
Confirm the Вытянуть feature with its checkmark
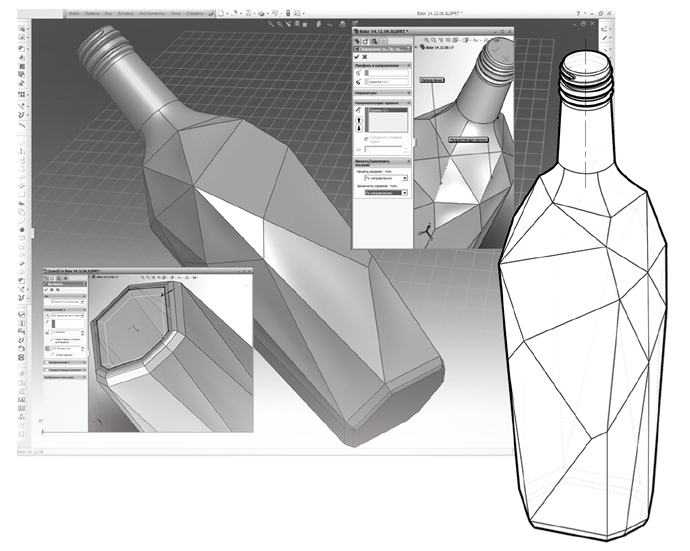tap(46, 290)
